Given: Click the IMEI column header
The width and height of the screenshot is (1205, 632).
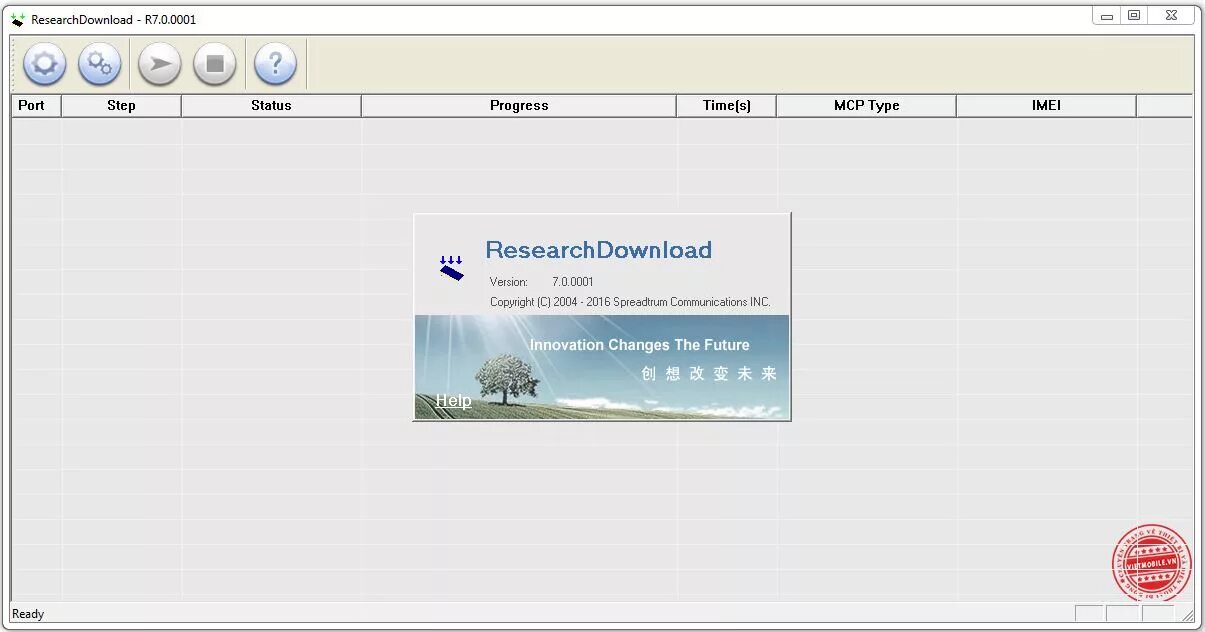Looking at the screenshot, I should pyautogui.click(x=1046, y=105).
